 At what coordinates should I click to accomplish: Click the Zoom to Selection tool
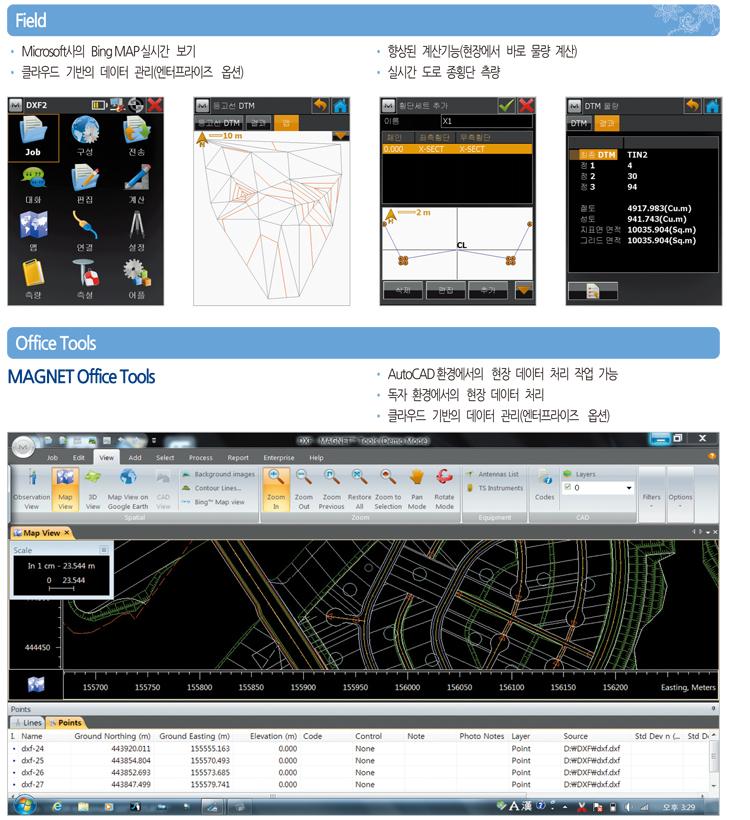(388, 489)
